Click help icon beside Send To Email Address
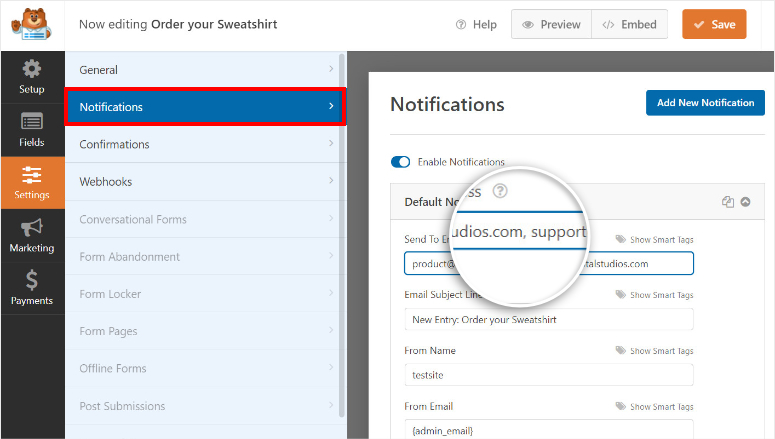 501,191
